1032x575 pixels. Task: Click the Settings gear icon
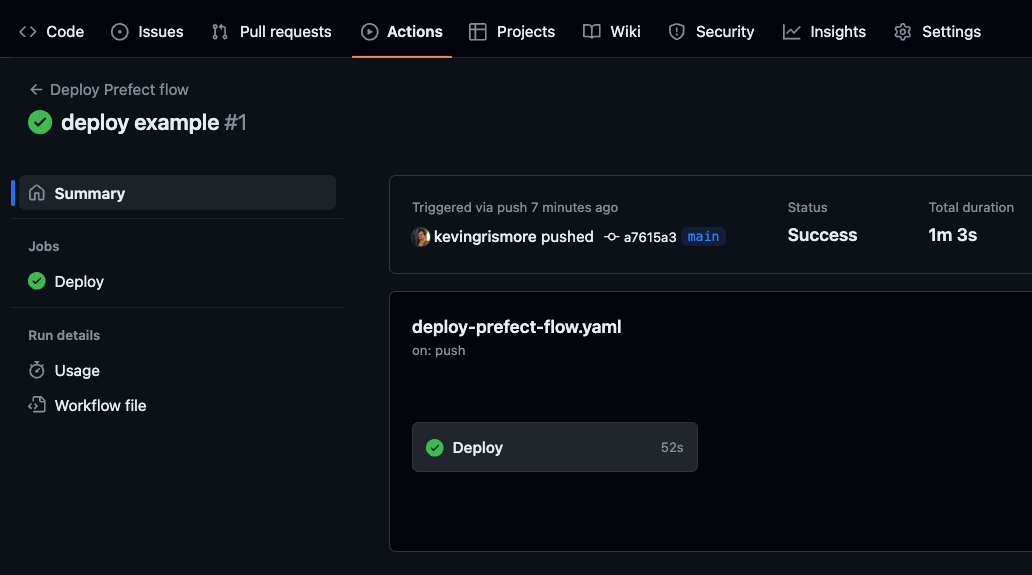(903, 32)
